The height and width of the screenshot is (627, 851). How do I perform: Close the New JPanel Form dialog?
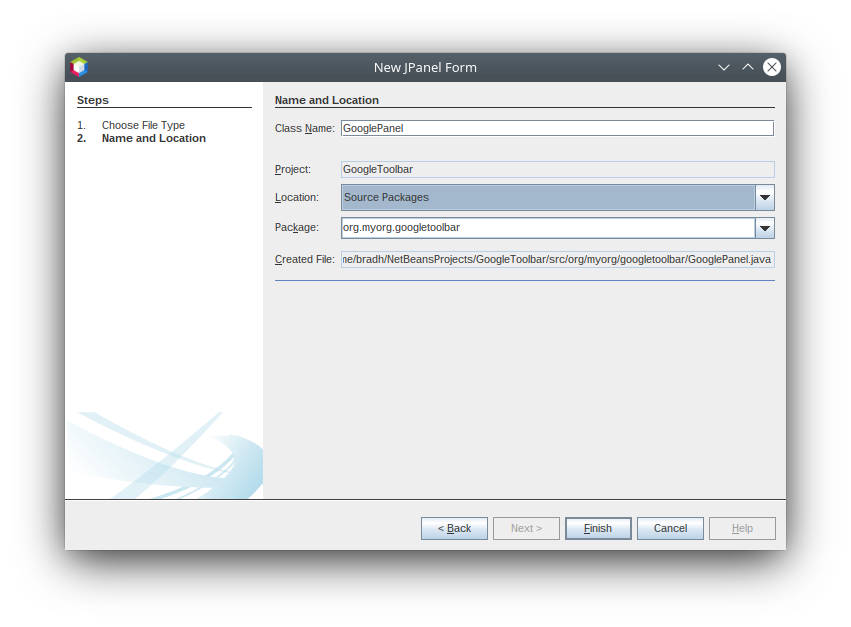pos(772,67)
